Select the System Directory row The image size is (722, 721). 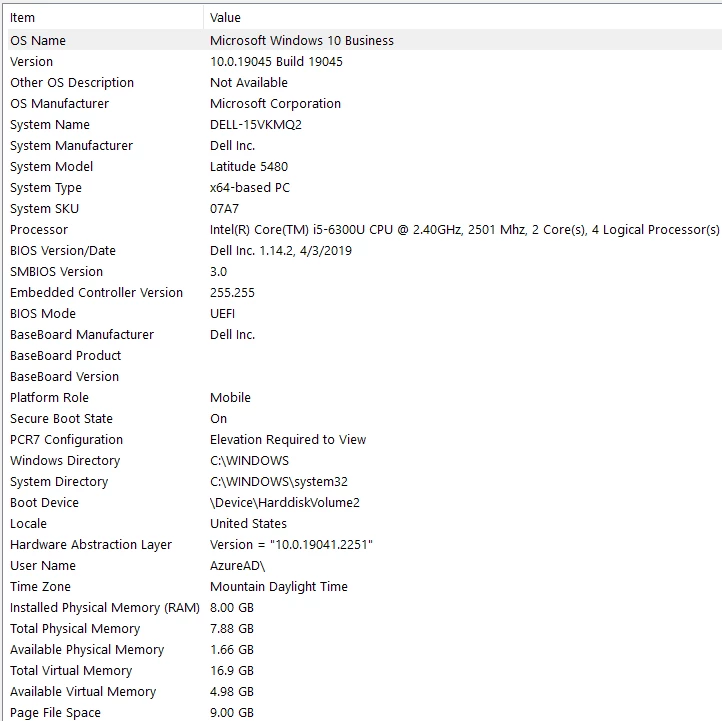(x=59, y=482)
